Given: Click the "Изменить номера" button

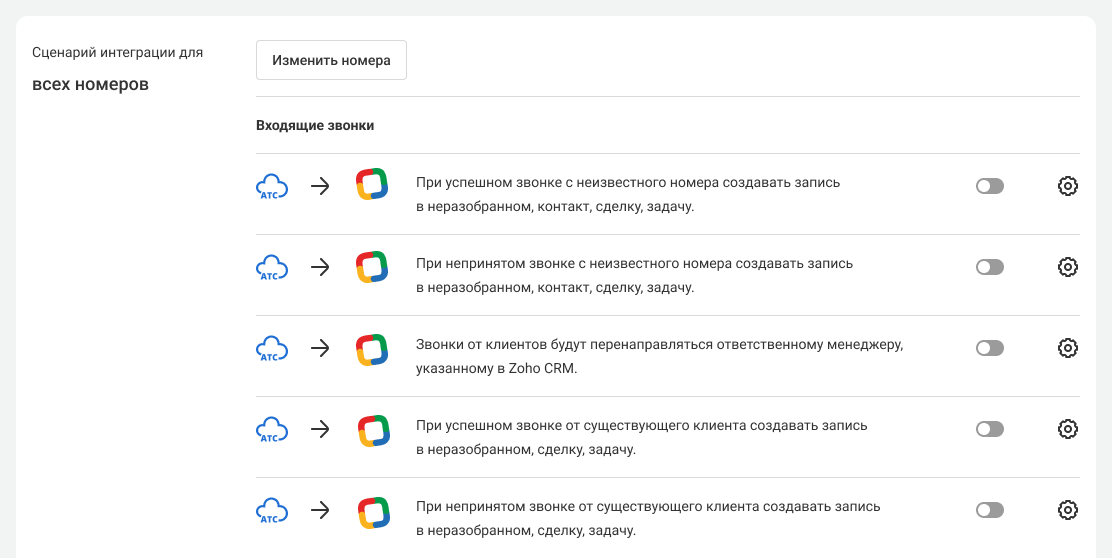Looking at the screenshot, I should point(331,60).
